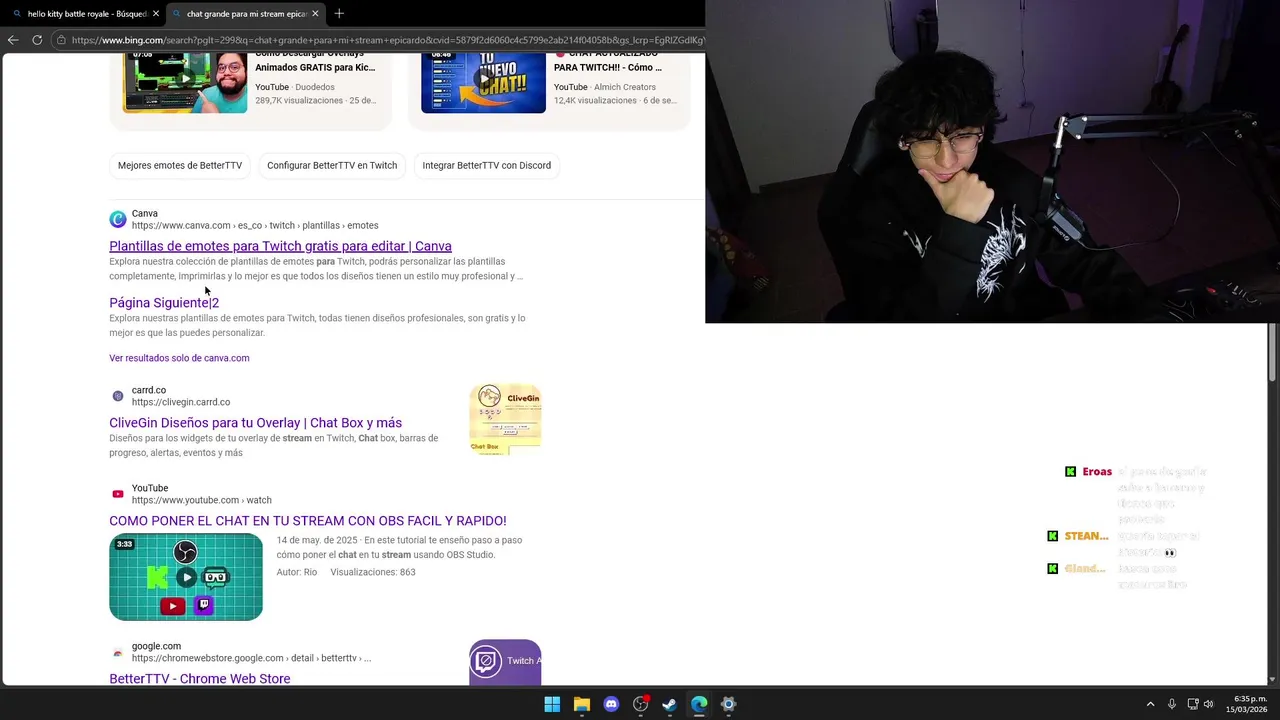Viewport: 1280px width, 720px height.
Task: Reload the page with the refresh icon
Action: (x=37, y=40)
